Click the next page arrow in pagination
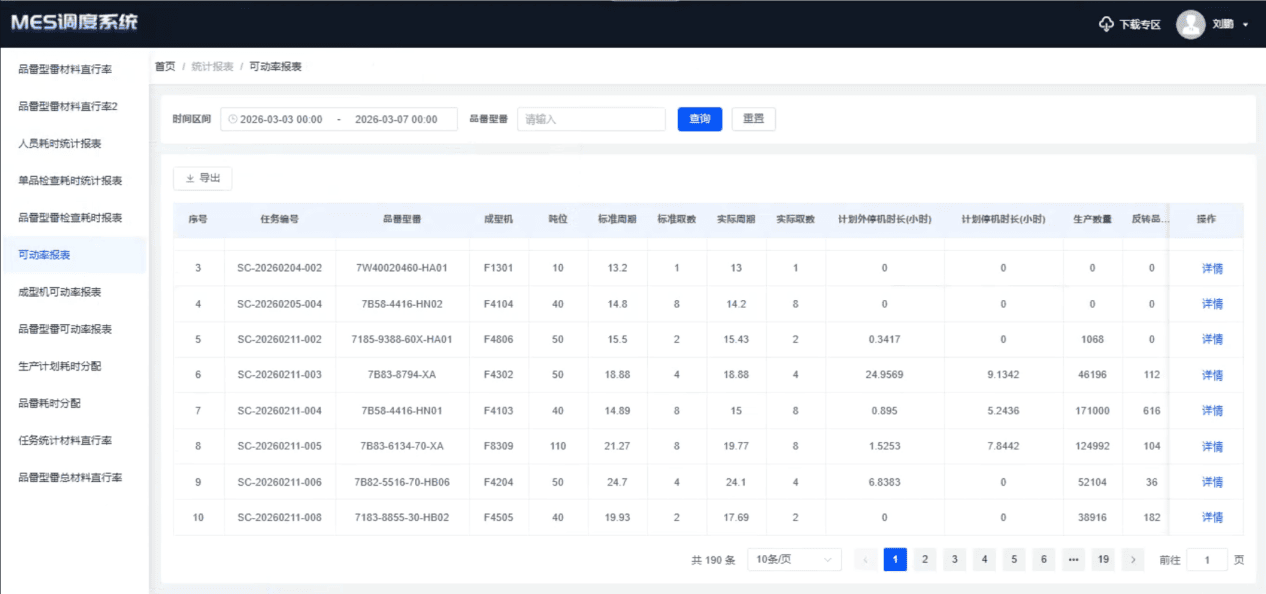Image resolution: width=1266 pixels, height=594 pixels. (x=1132, y=559)
